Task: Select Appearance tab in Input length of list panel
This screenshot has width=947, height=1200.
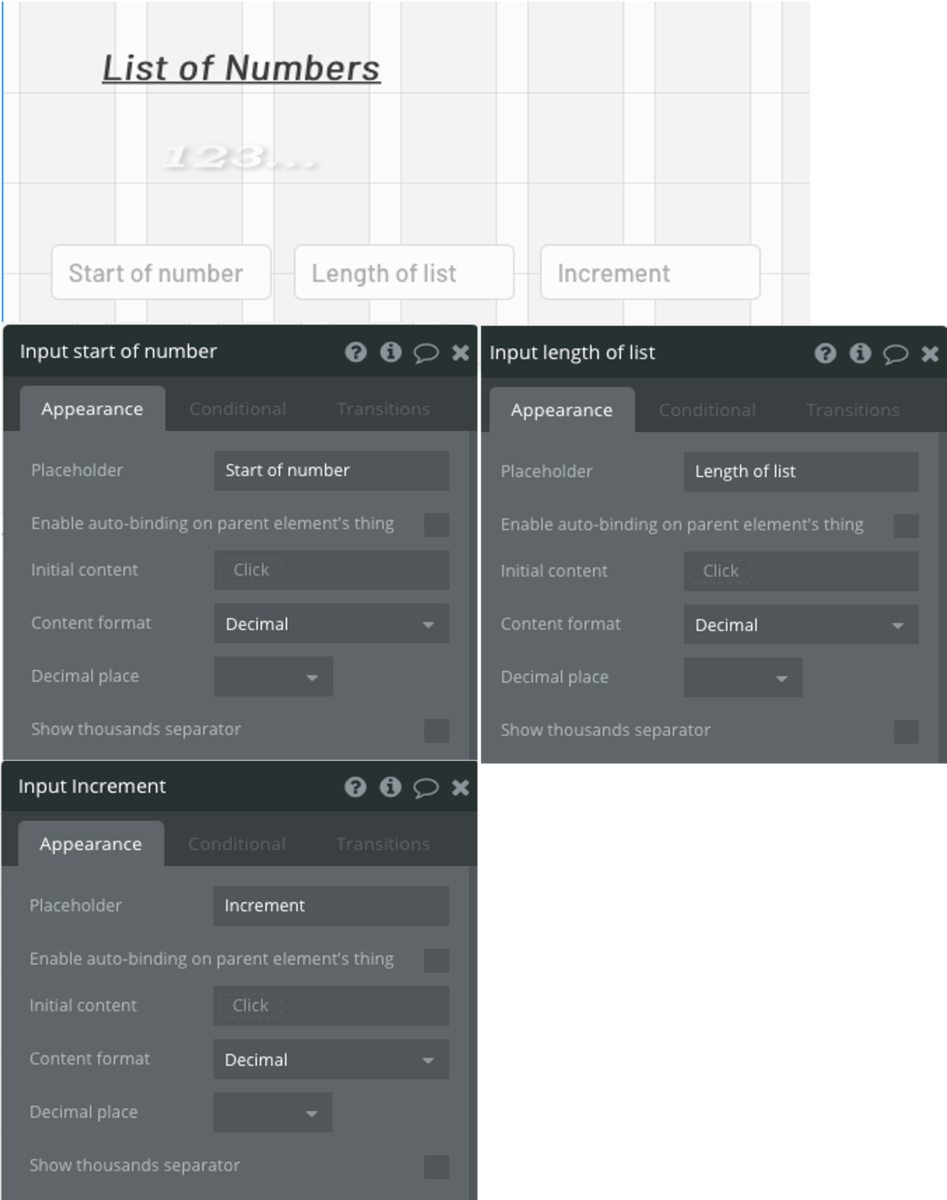Action: (561, 410)
